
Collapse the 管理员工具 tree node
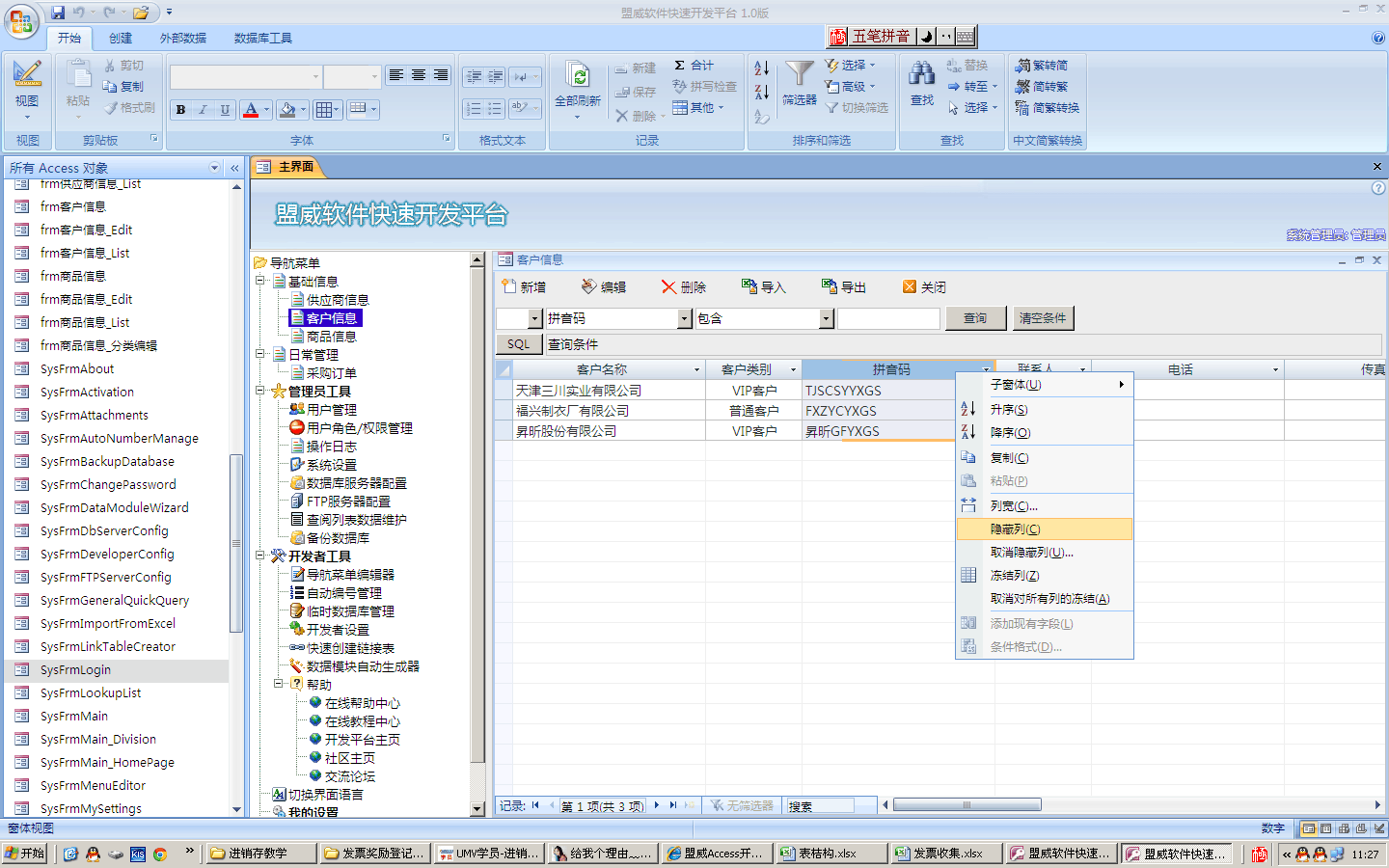[260, 391]
